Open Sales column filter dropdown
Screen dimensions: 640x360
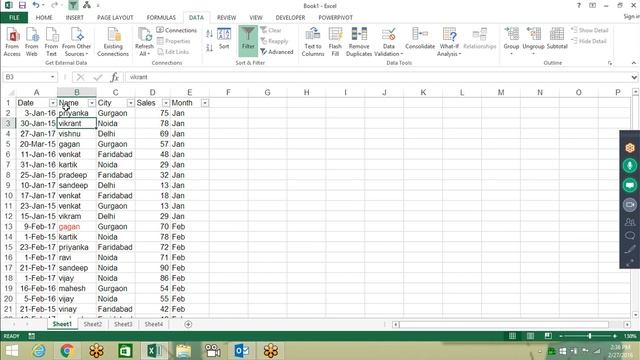[x=166, y=103]
